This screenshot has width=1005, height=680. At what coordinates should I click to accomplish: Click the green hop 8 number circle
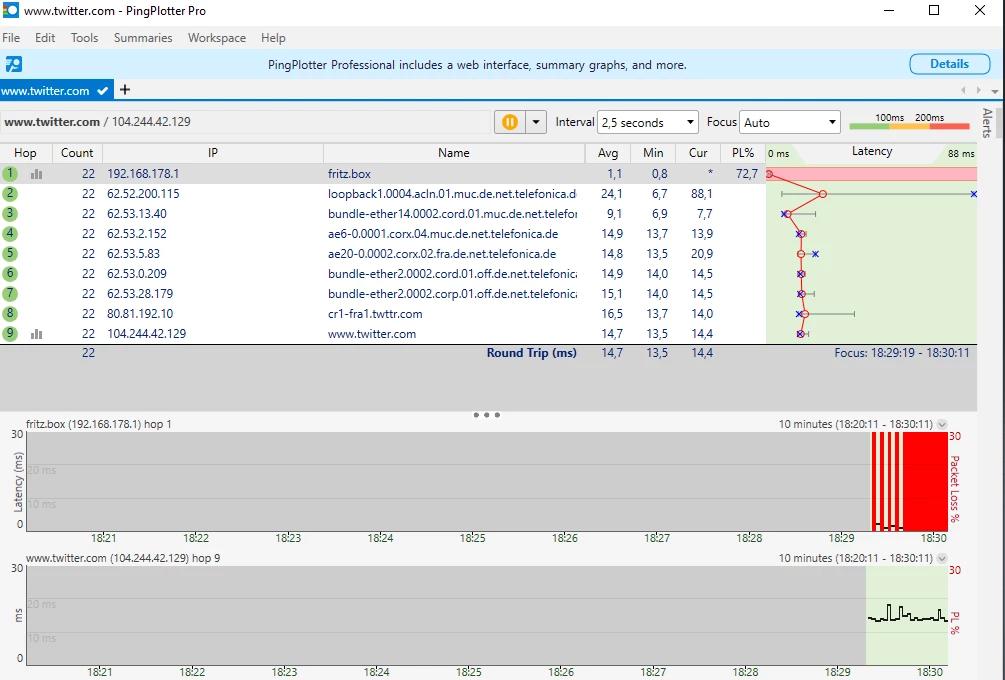pyautogui.click(x=10, y=314)
